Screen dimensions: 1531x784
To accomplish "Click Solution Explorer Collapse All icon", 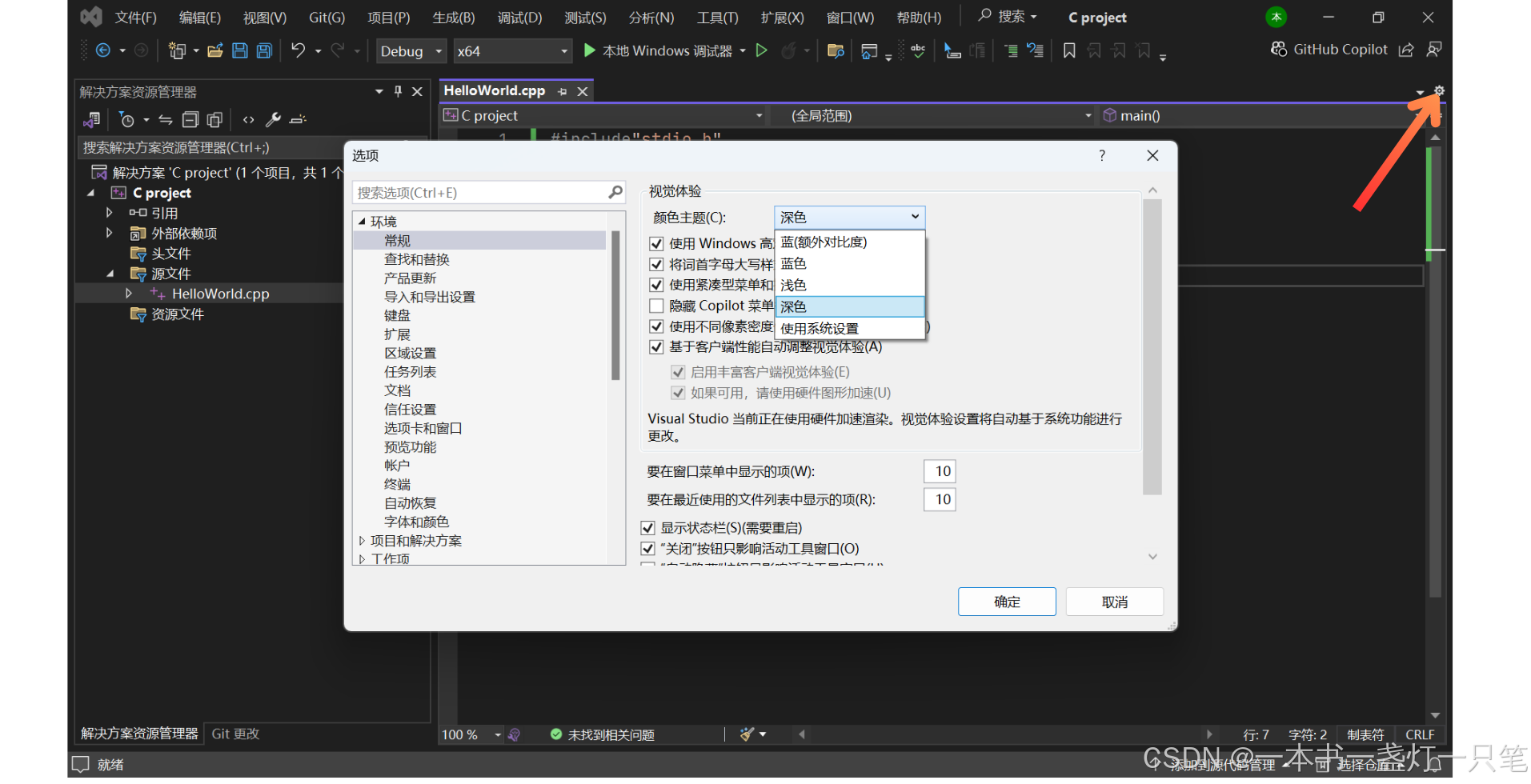I will point(190,120).
